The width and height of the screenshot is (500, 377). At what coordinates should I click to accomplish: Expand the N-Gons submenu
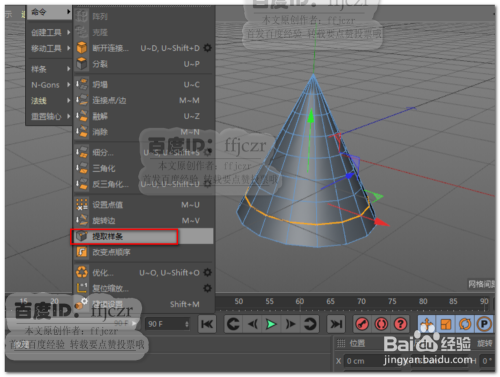point(49,85)
